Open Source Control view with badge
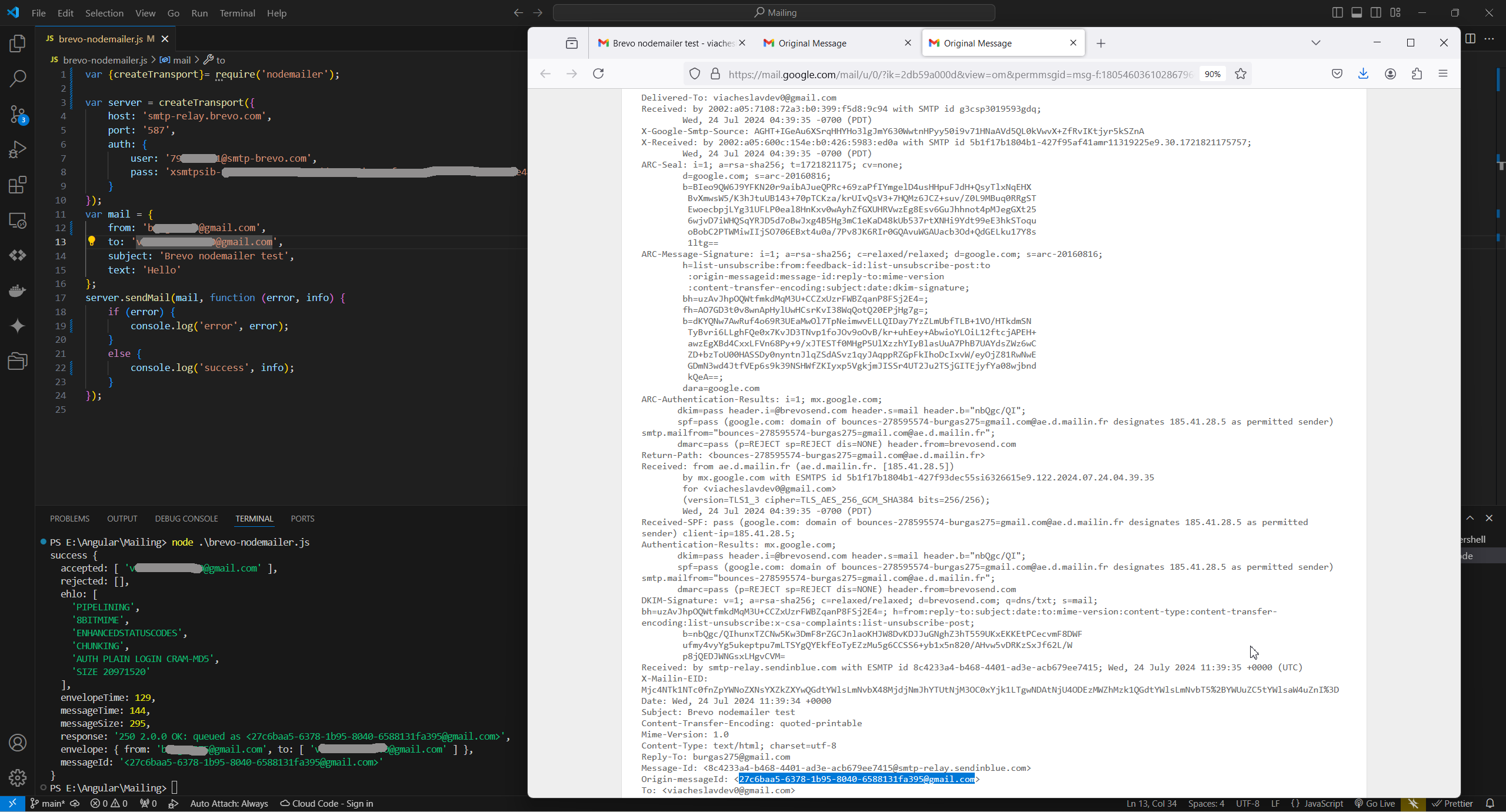The height and width of the screenshot is (812, 1506). pyautogui.click(x=18, y=114)
